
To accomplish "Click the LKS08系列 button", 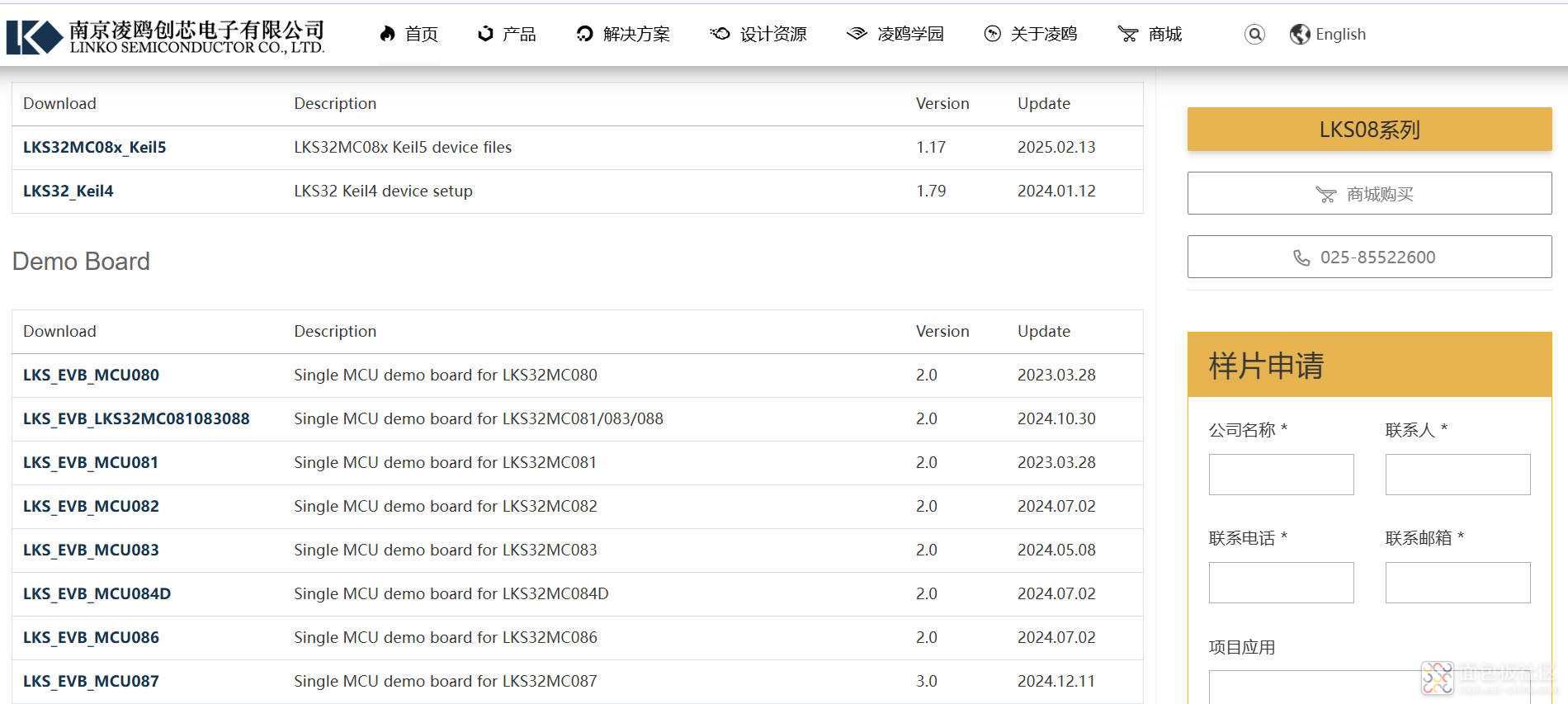I will tap(1369, 130).
